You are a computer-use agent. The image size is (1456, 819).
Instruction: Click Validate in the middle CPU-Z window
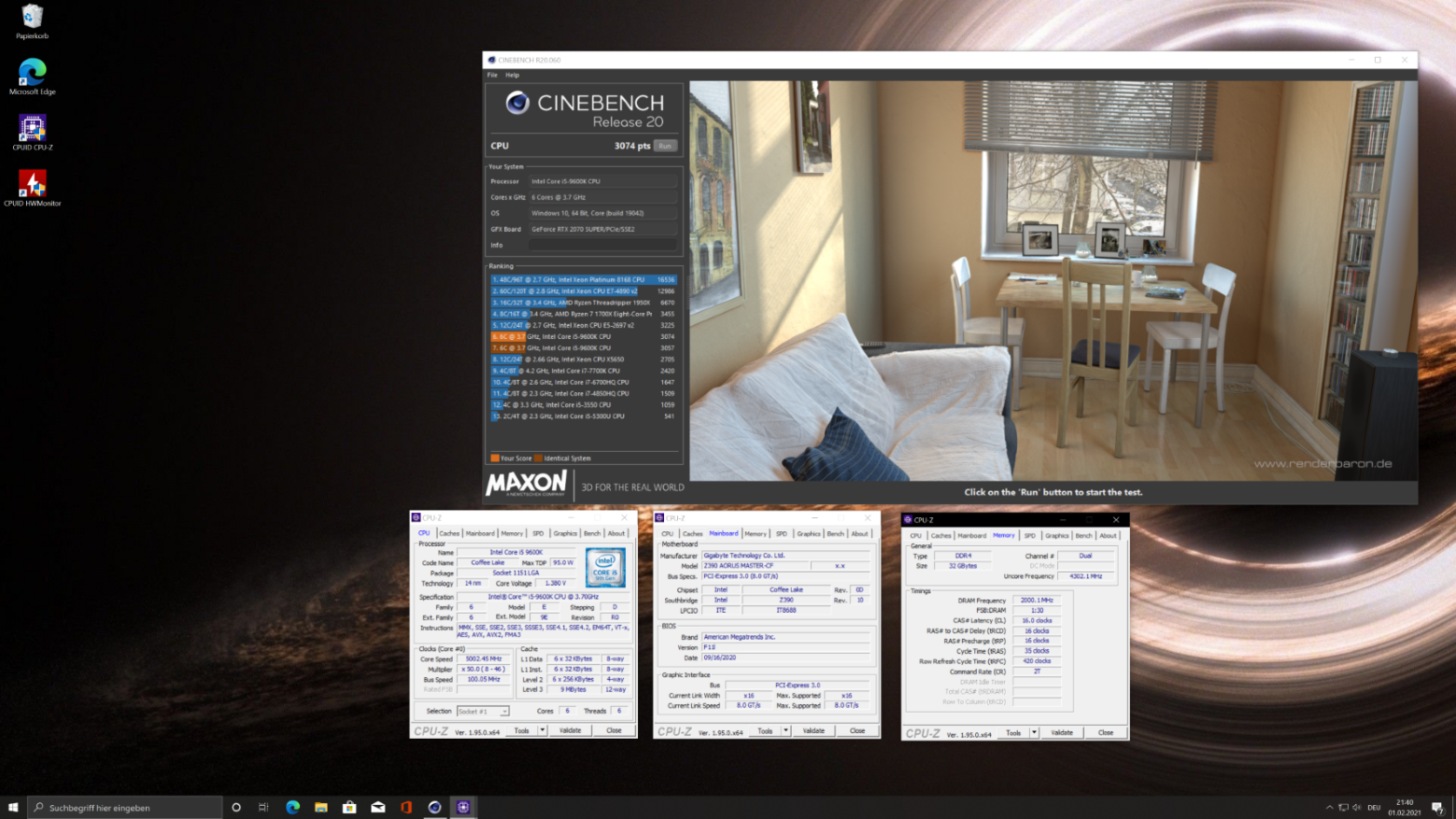tap(813, 731)
